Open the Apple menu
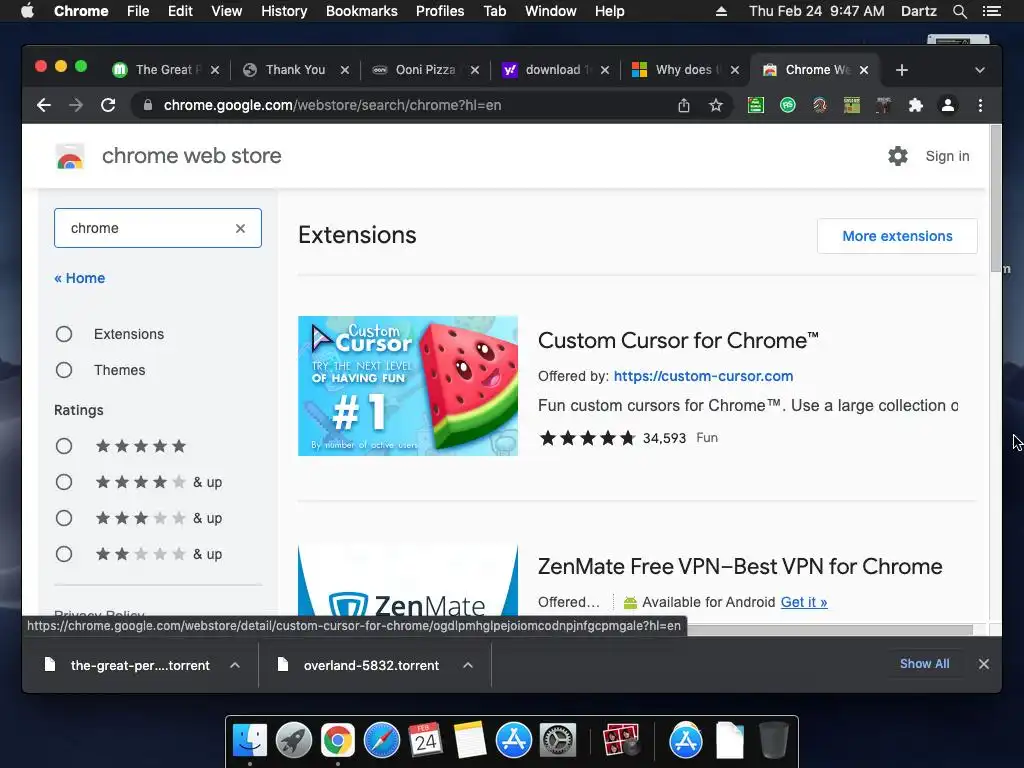This screenshot has width=1024, height=768. tap(27, 11)
